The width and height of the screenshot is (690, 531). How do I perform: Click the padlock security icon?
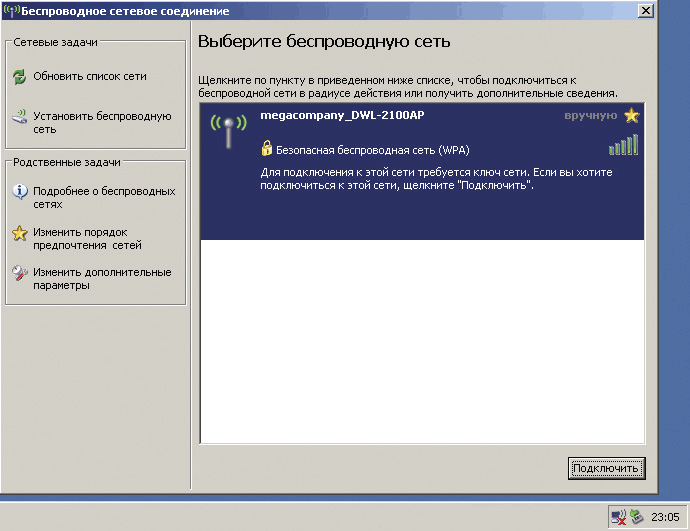[x=266, y=148]
